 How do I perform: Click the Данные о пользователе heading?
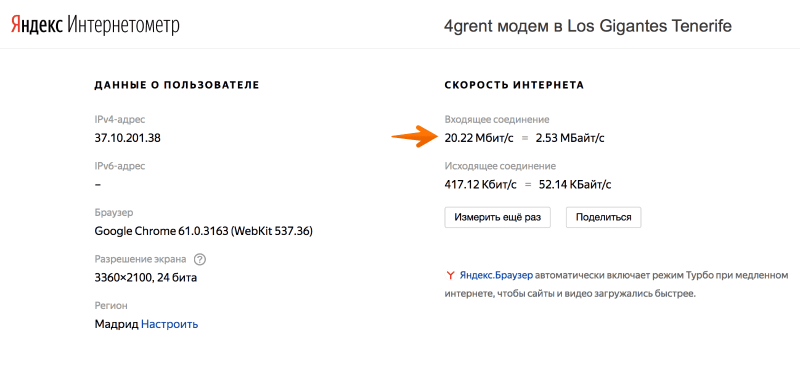click(177, 85)
